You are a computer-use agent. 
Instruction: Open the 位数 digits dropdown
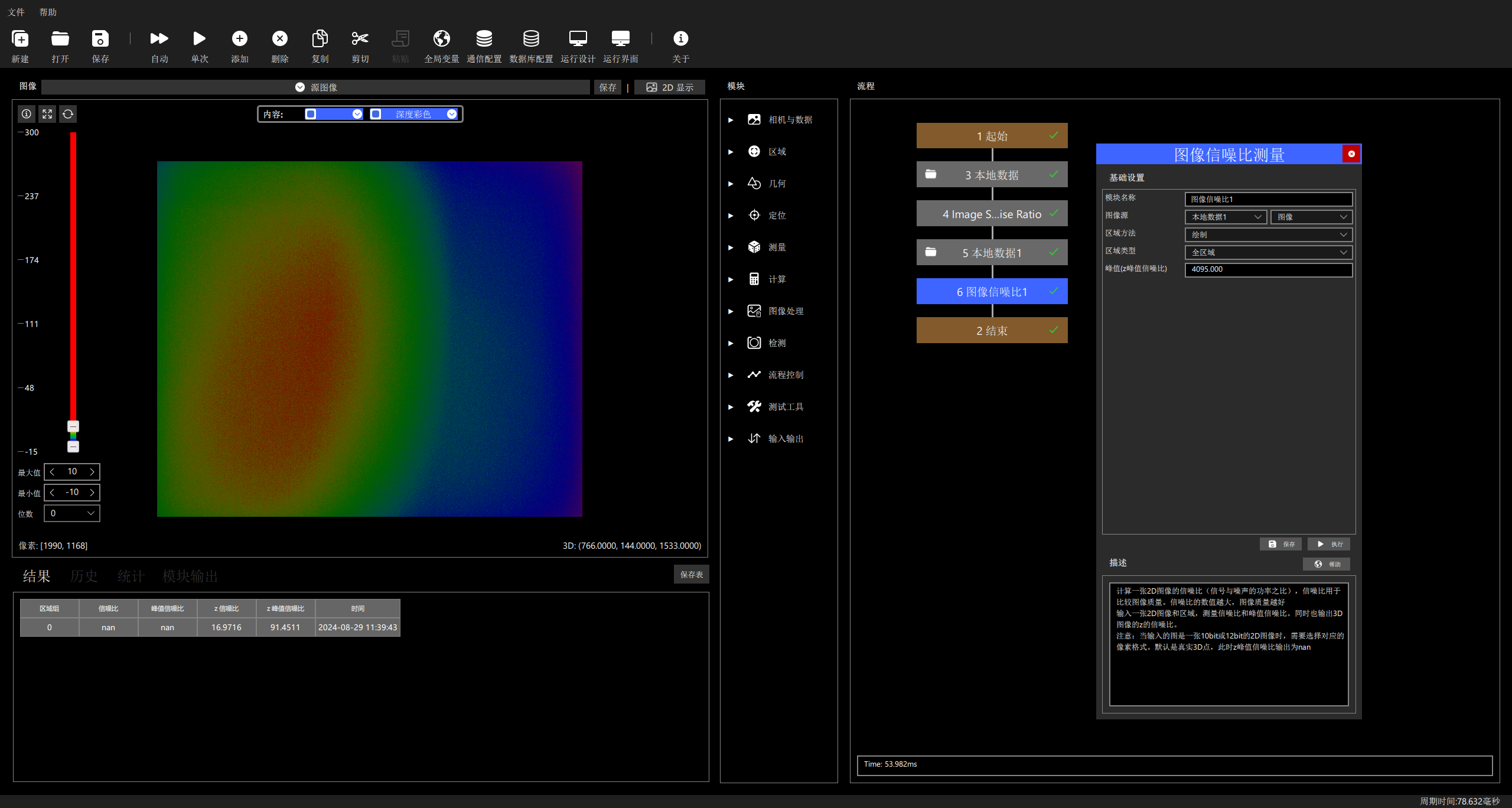(72, 513)
